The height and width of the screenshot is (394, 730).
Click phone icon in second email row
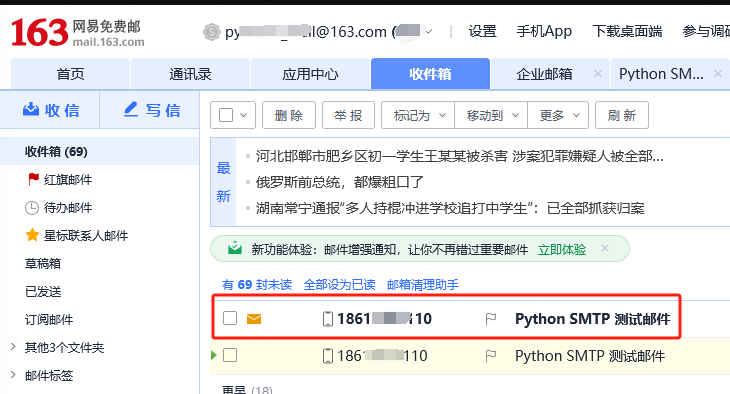(328, 356)
